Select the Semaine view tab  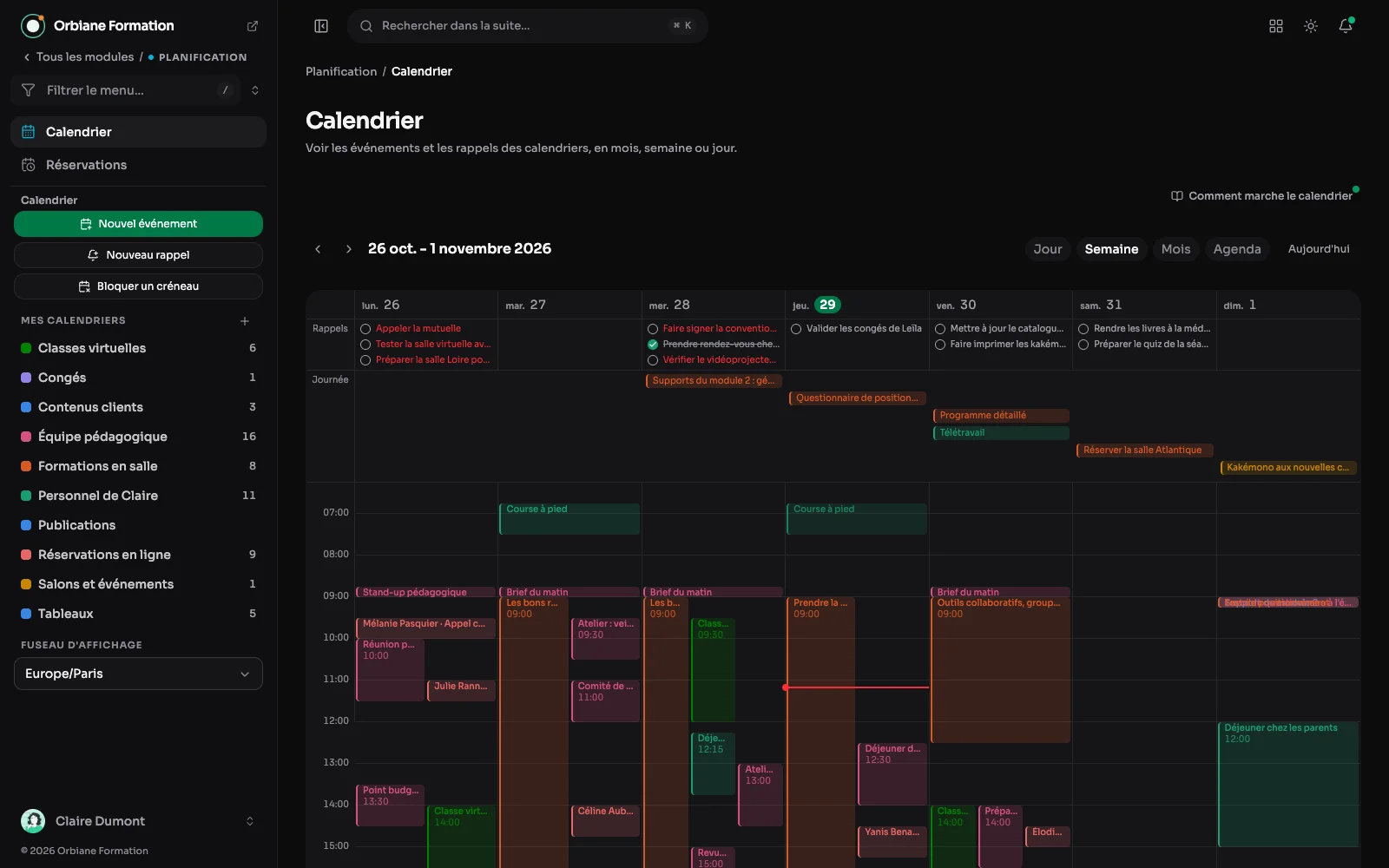click(x=1111, y=249)
